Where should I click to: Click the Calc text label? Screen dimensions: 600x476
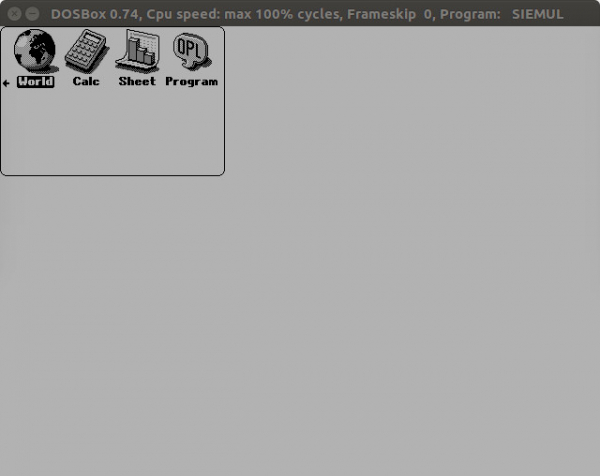(x=86, y=81)
